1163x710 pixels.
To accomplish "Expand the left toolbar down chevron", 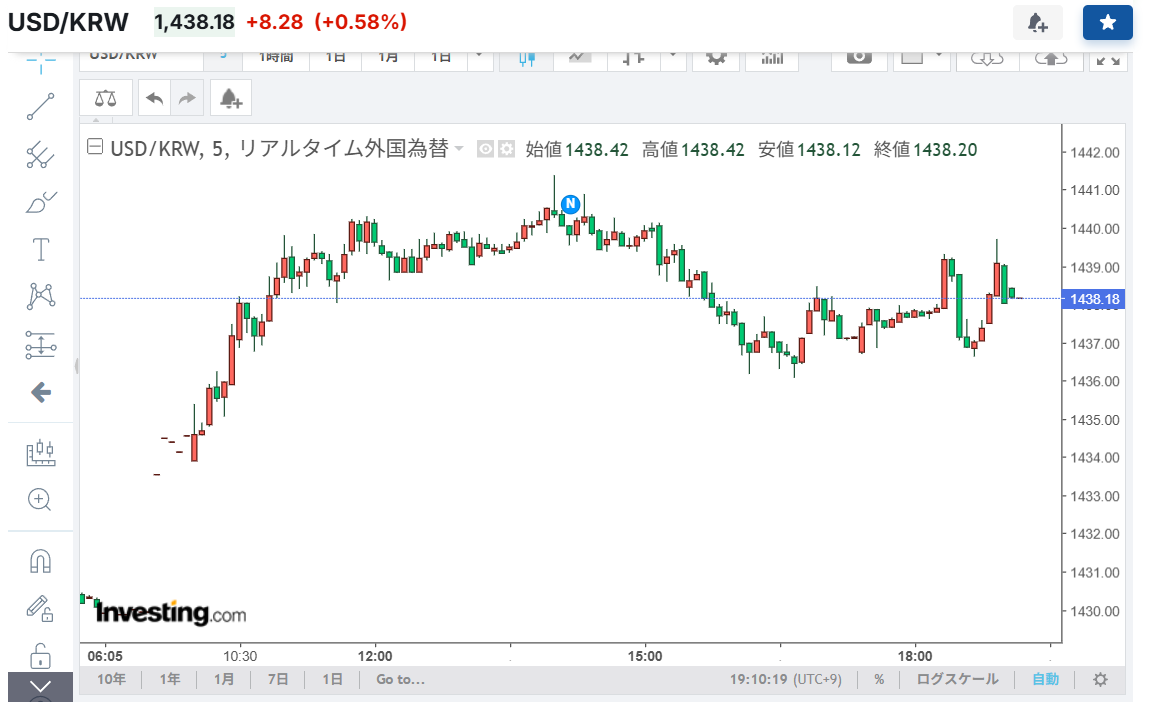I will (40, 686).
